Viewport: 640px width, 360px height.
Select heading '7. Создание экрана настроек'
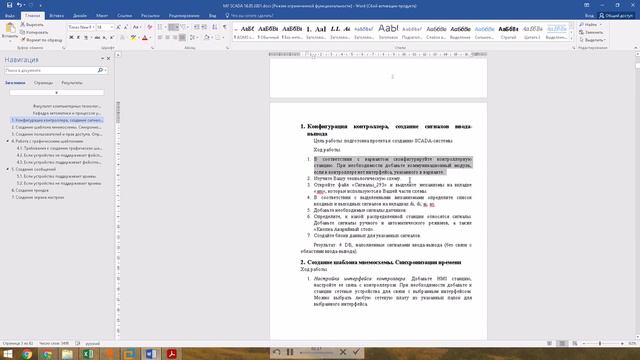38,197
